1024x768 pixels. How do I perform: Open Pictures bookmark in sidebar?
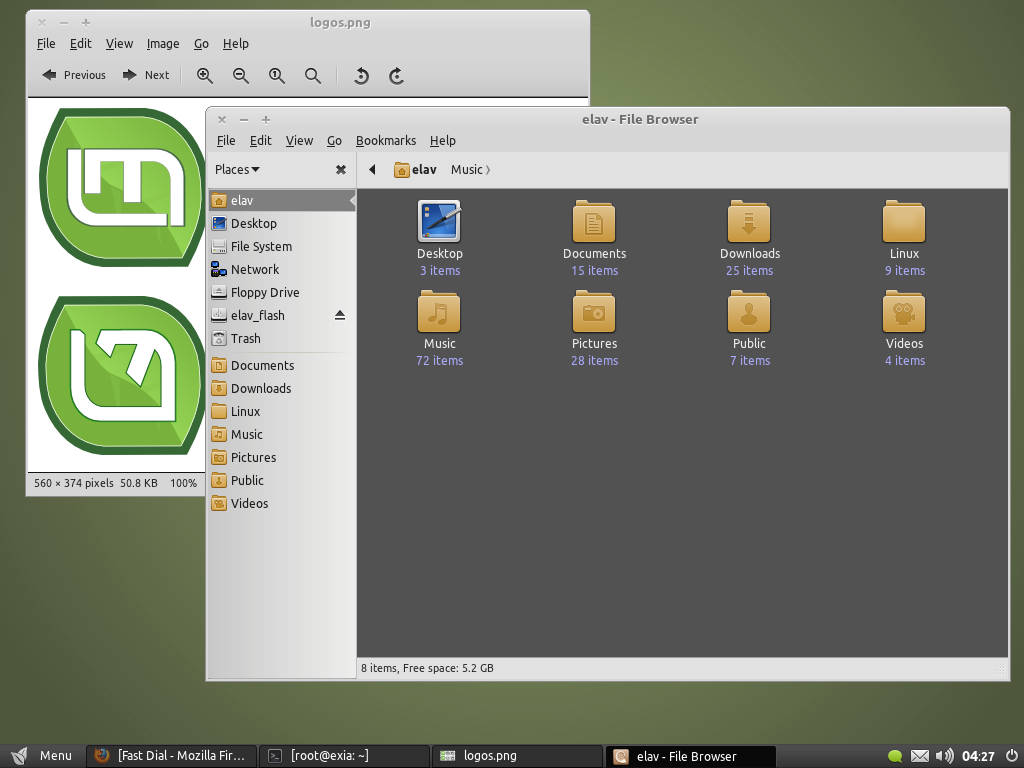pyautogui.click(x=282, y=458)
